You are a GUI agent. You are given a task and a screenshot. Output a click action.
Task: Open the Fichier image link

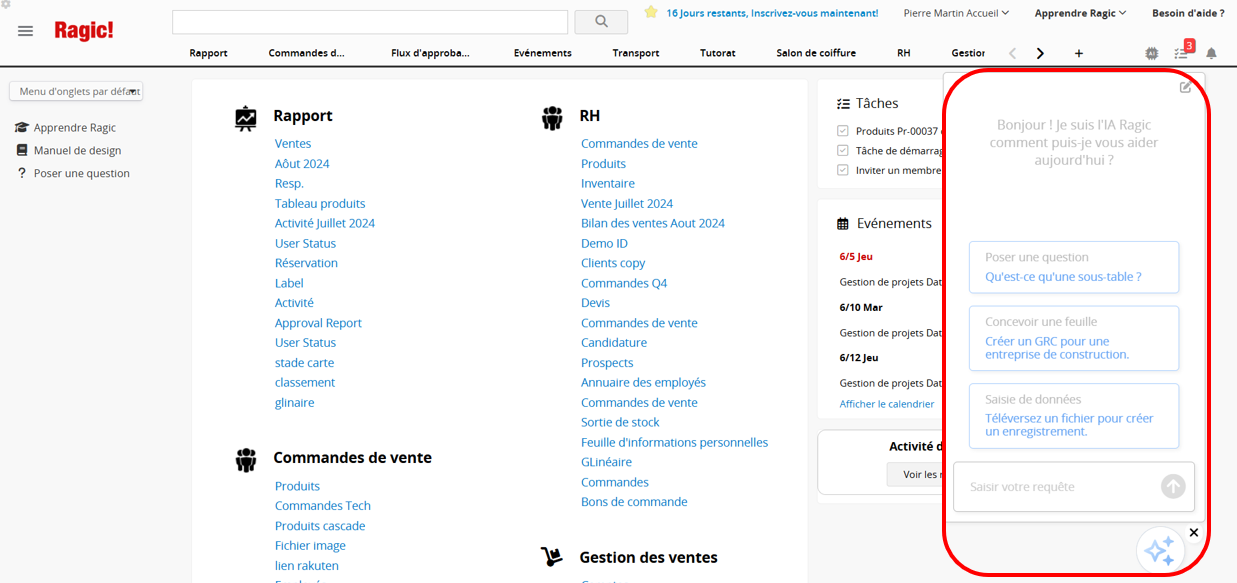coord(310,546)
